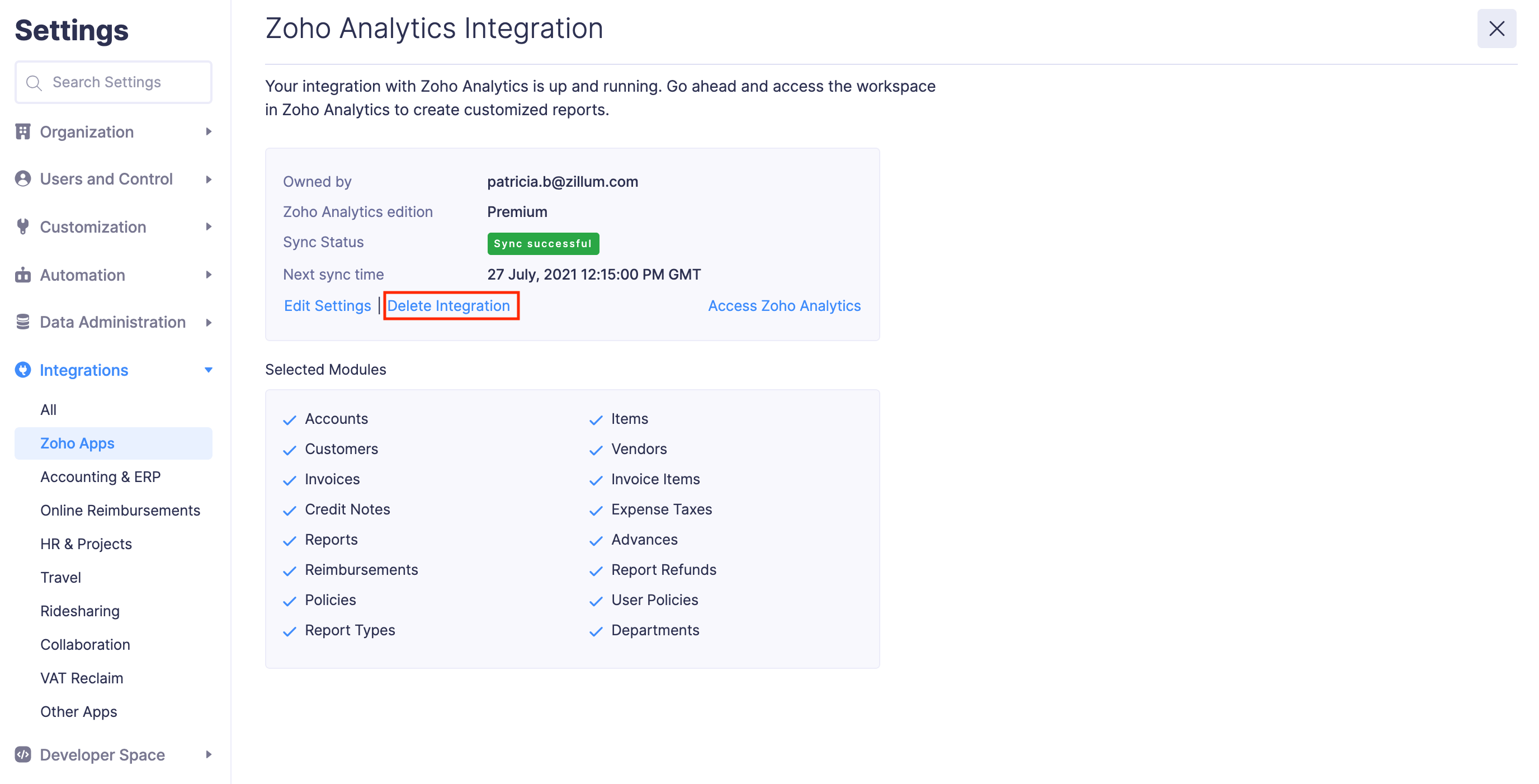Uncheck the Accounts module
1539x784 pixels.
pyautogui.click(x=290, y=419)
